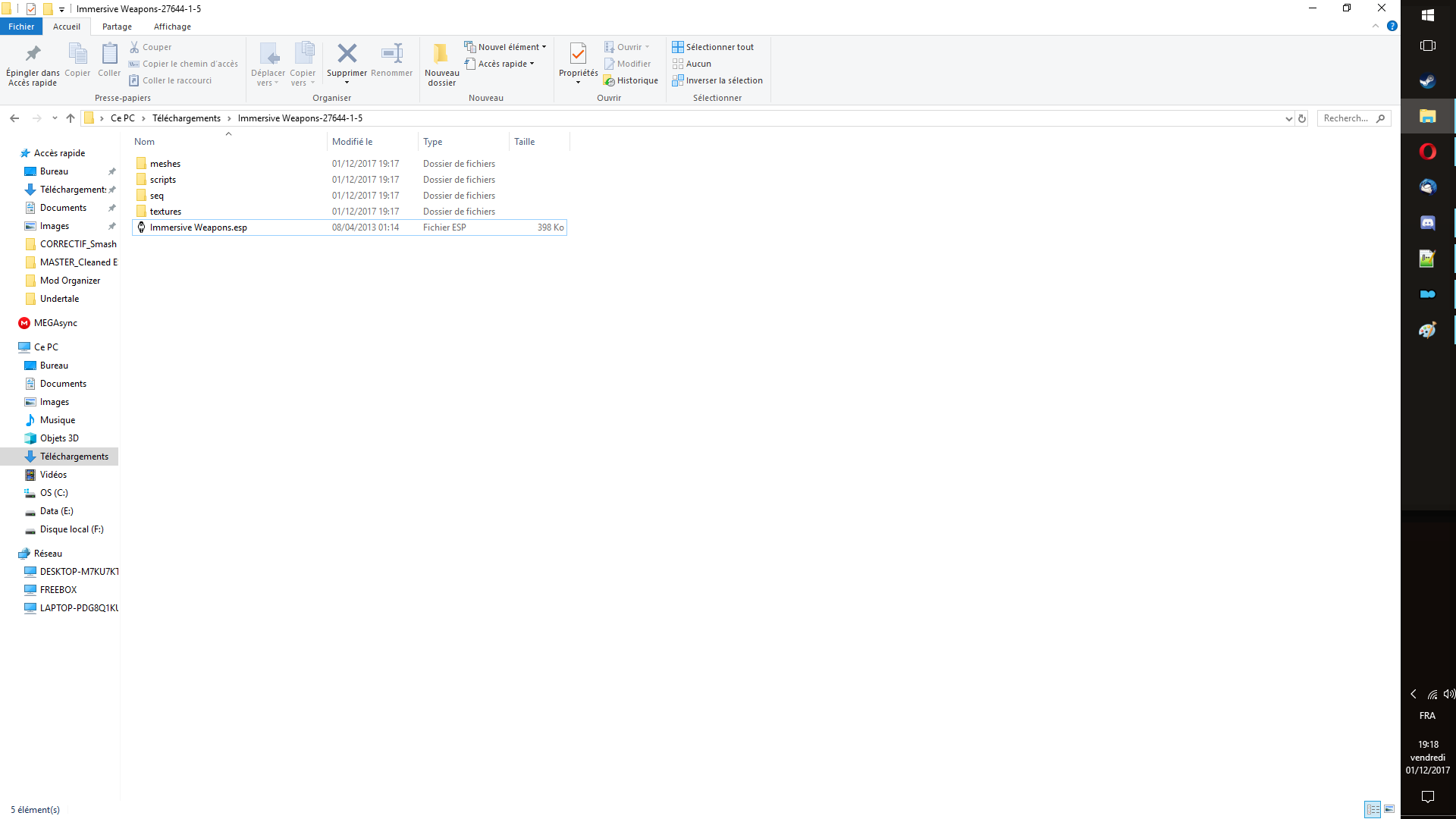Open MEGAsync in navigation pane
Image resolution: width=1456 pixels, height=819 pixels.
pyautogui.click(x=55, y=323)
